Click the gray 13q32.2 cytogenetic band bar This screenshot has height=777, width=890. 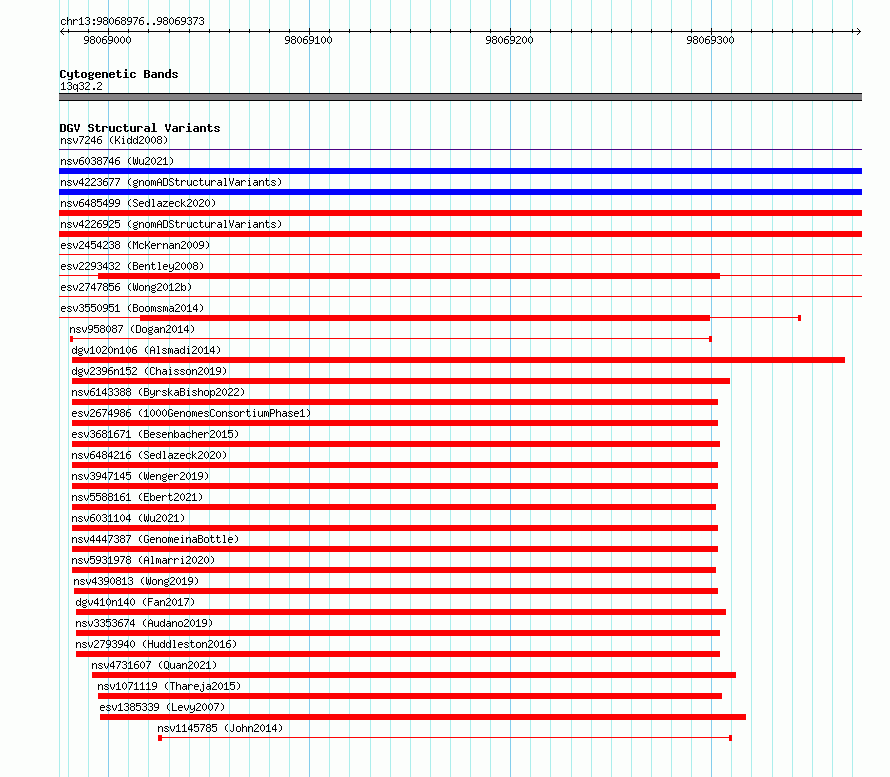tap(460, 97)
